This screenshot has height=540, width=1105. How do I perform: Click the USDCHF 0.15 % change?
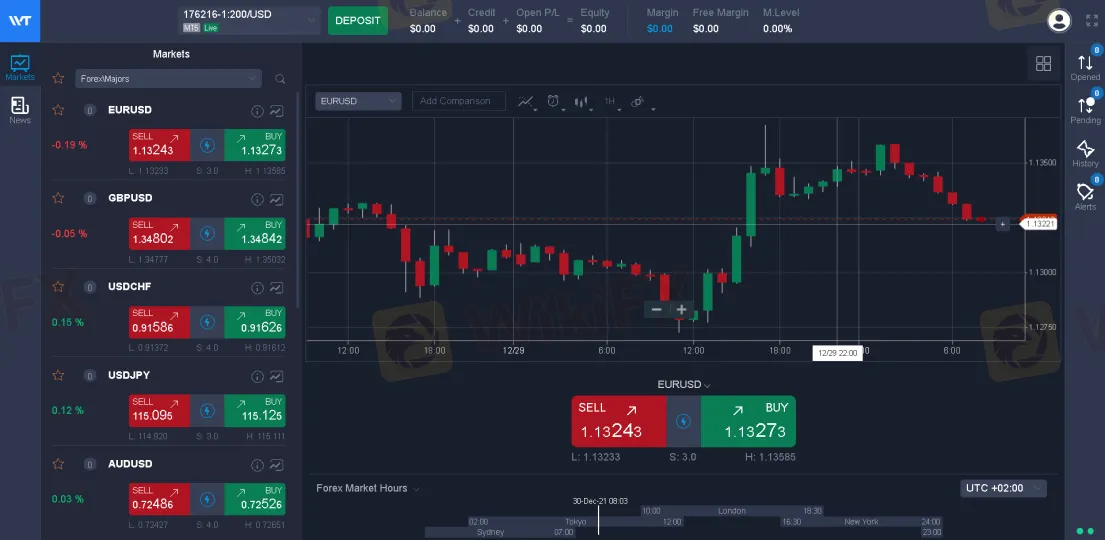pos(68,322)
